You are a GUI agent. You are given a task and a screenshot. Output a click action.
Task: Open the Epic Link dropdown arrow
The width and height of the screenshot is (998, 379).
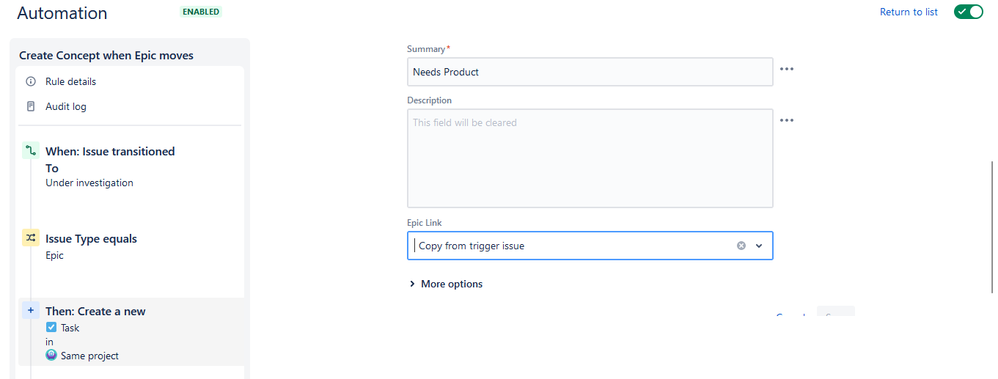759,246
